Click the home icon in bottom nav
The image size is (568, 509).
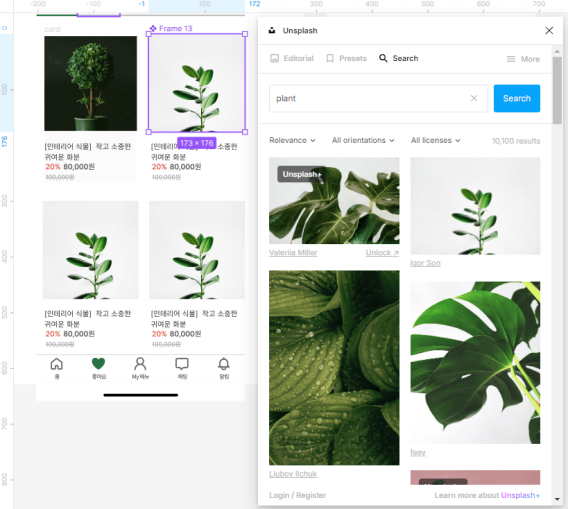click(57, 364)
